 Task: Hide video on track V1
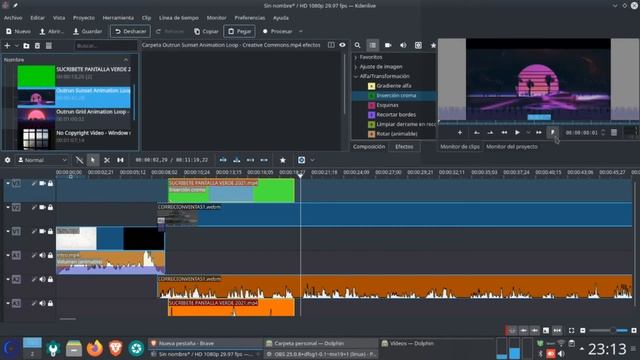click(42, 231)
